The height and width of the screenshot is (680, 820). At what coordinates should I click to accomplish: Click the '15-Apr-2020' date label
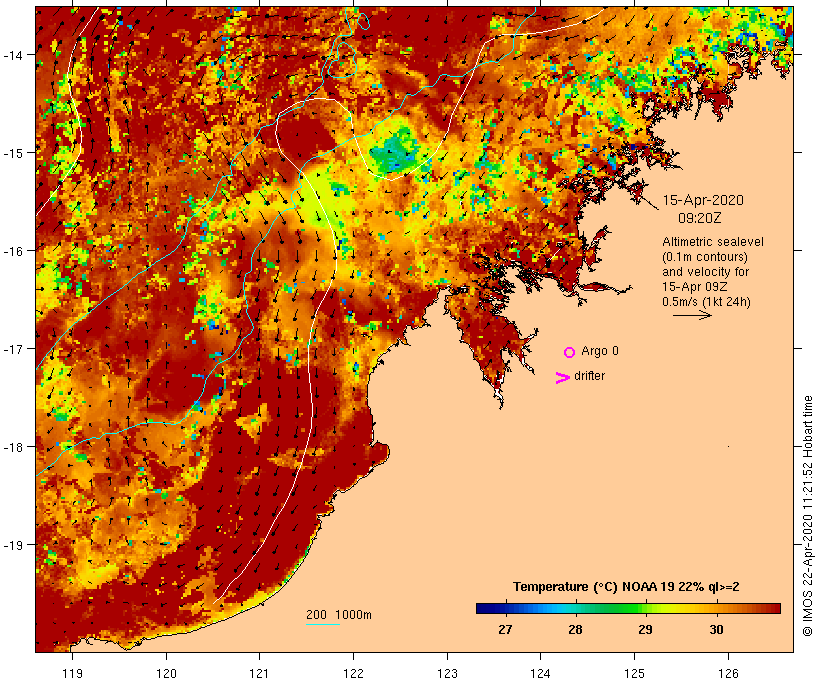[703, 200]
